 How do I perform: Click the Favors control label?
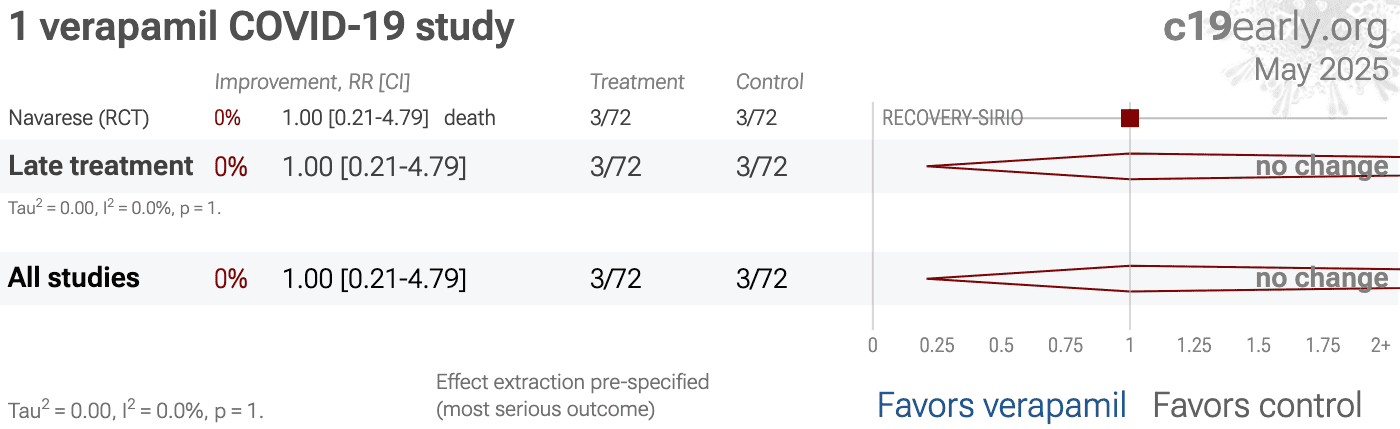click(1257, 405)
